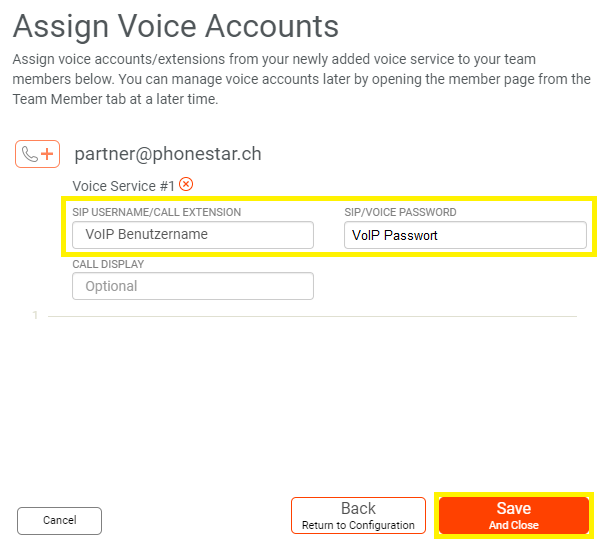Click the Return to Configuration subtext
This screenshot has width=610, height=552.
[x=358, y=525]
